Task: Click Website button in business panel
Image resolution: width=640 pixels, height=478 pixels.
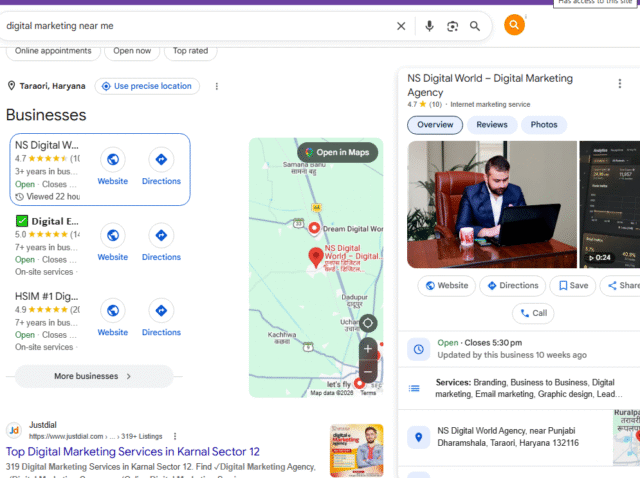Action: point(447,285)
